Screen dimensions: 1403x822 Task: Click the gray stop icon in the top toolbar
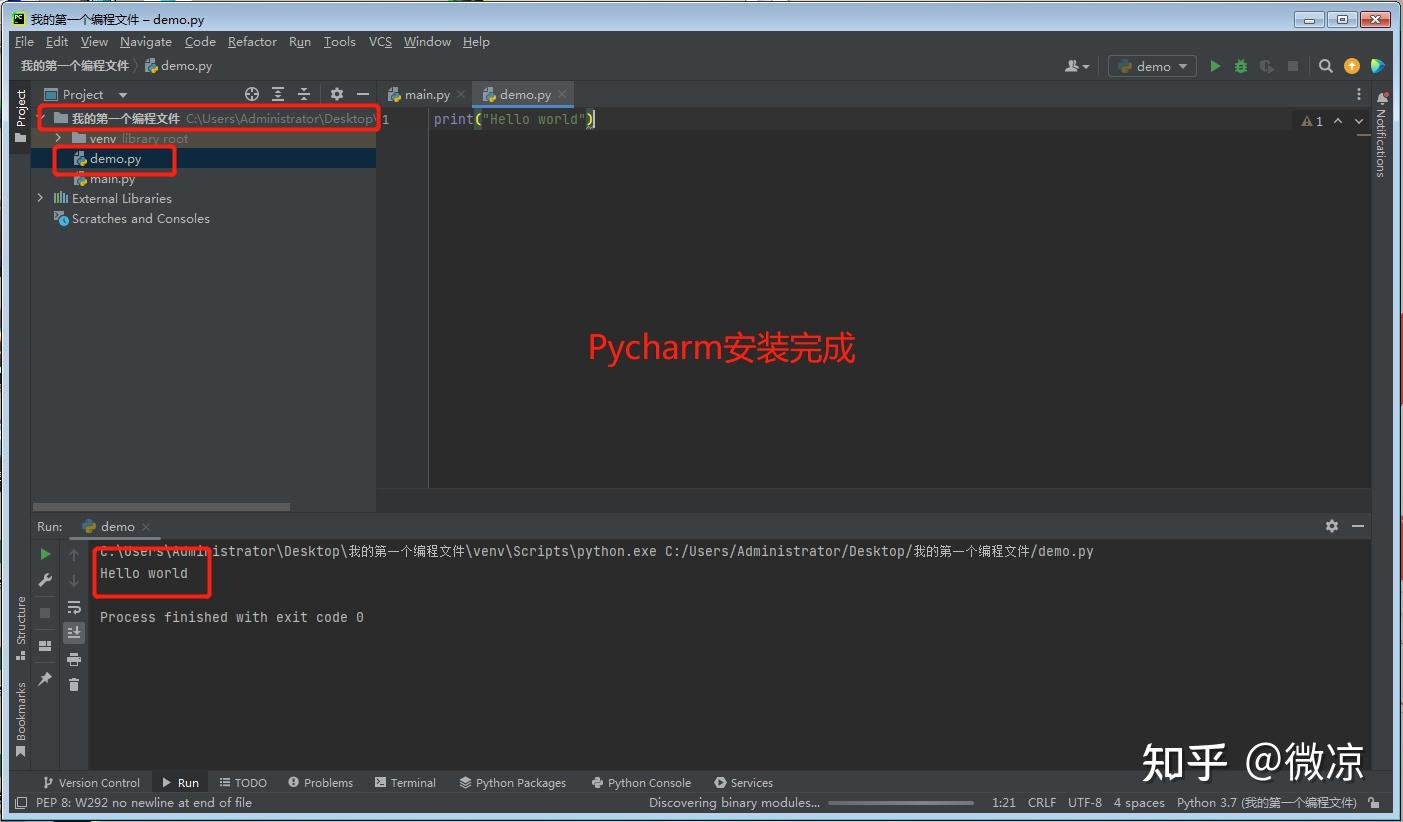tap(1293, 66)
